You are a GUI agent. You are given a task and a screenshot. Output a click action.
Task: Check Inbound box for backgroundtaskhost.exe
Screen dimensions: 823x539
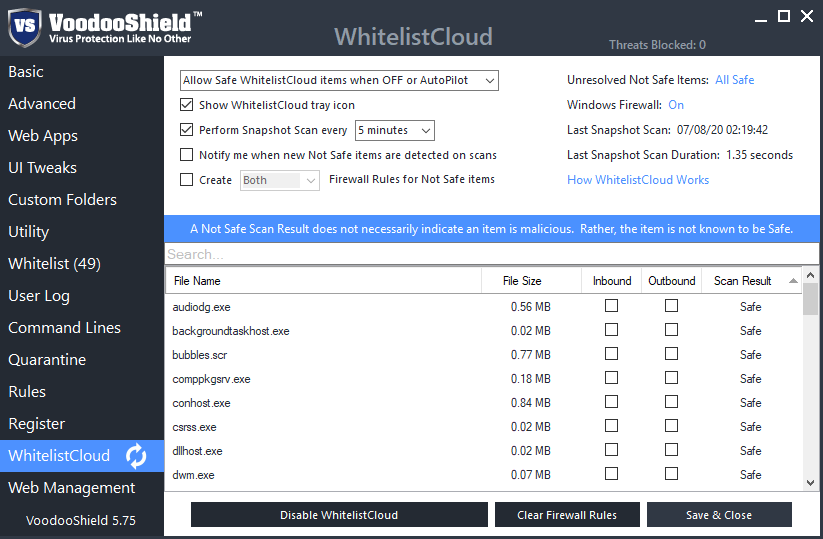[611, 330]
